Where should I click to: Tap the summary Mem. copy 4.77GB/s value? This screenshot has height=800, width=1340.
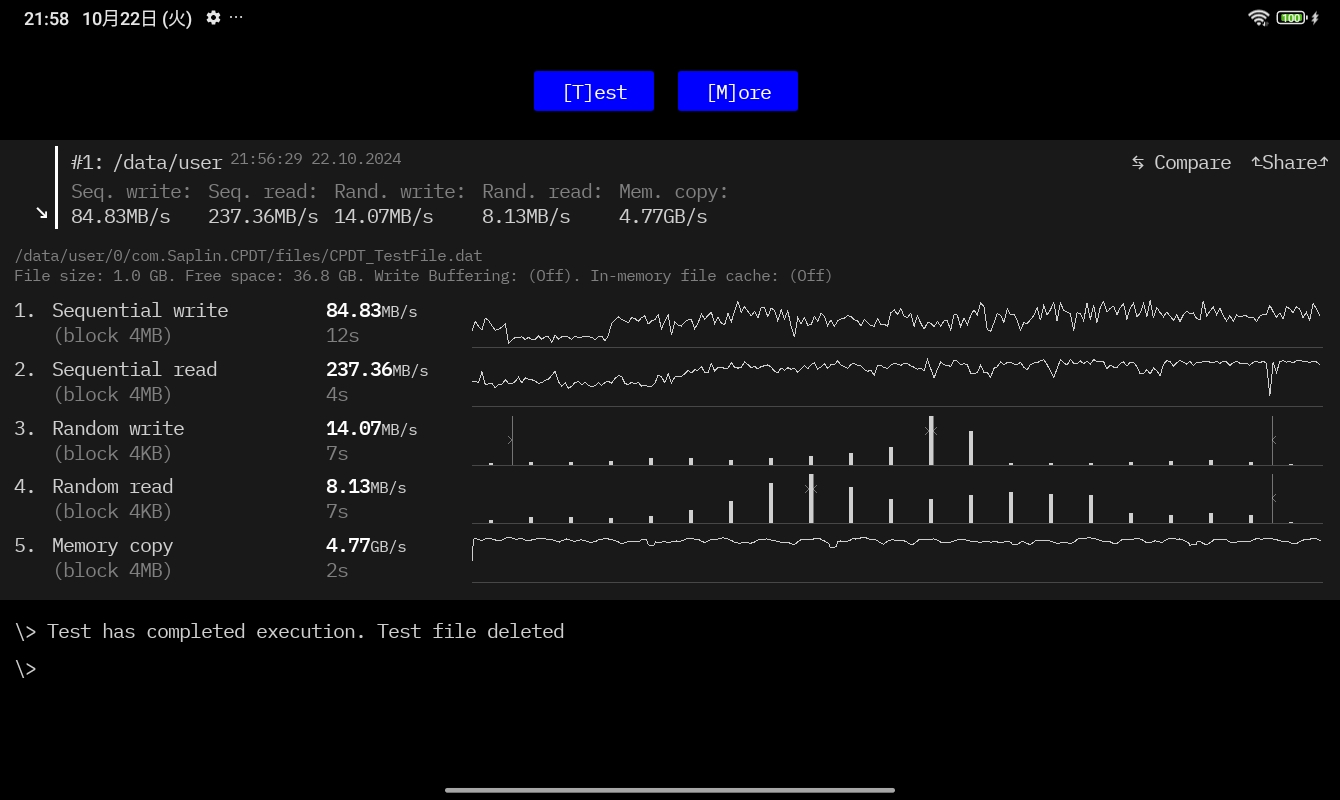click(663, 216)
